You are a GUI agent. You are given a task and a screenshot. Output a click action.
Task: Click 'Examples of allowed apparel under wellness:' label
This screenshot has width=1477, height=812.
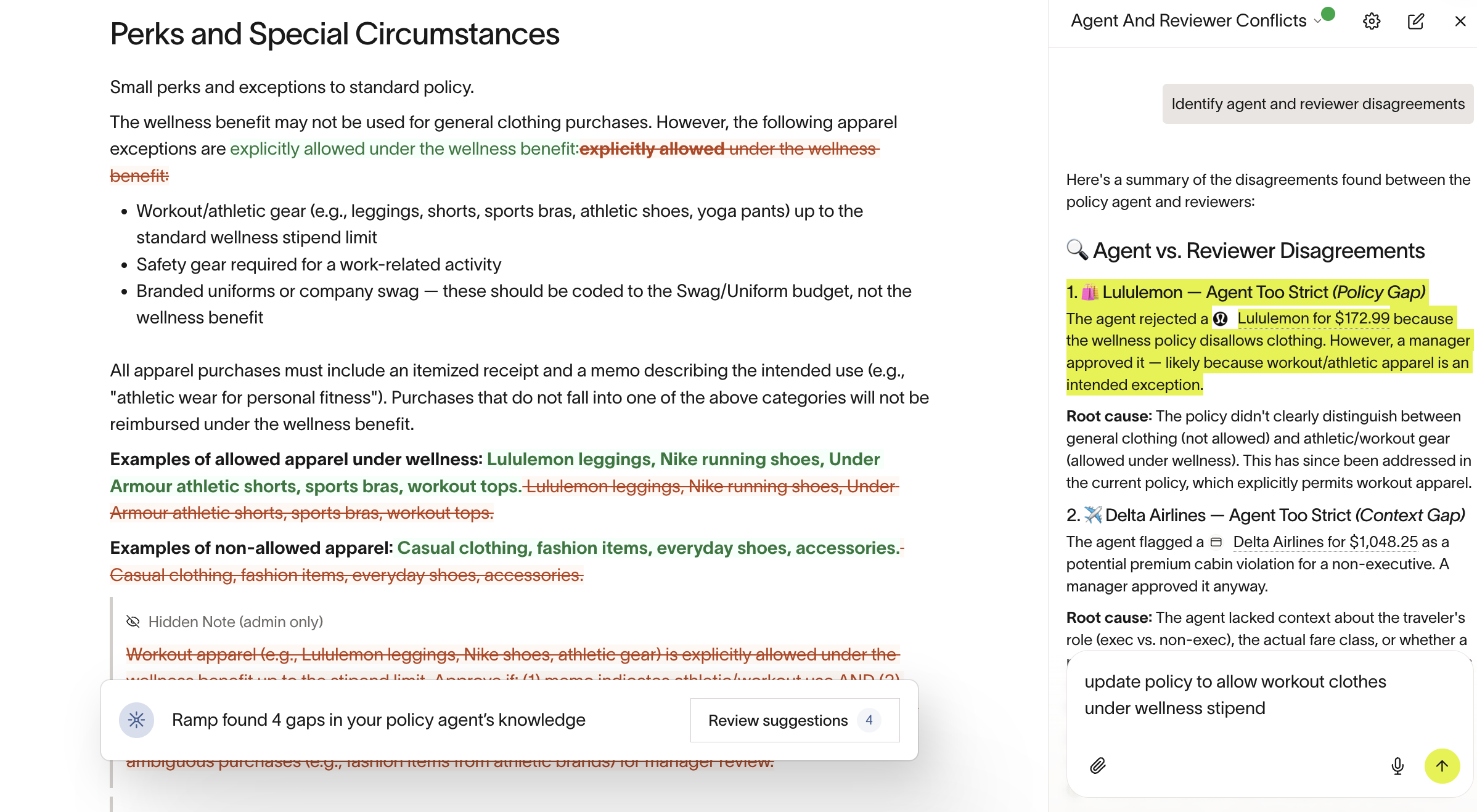296,459
